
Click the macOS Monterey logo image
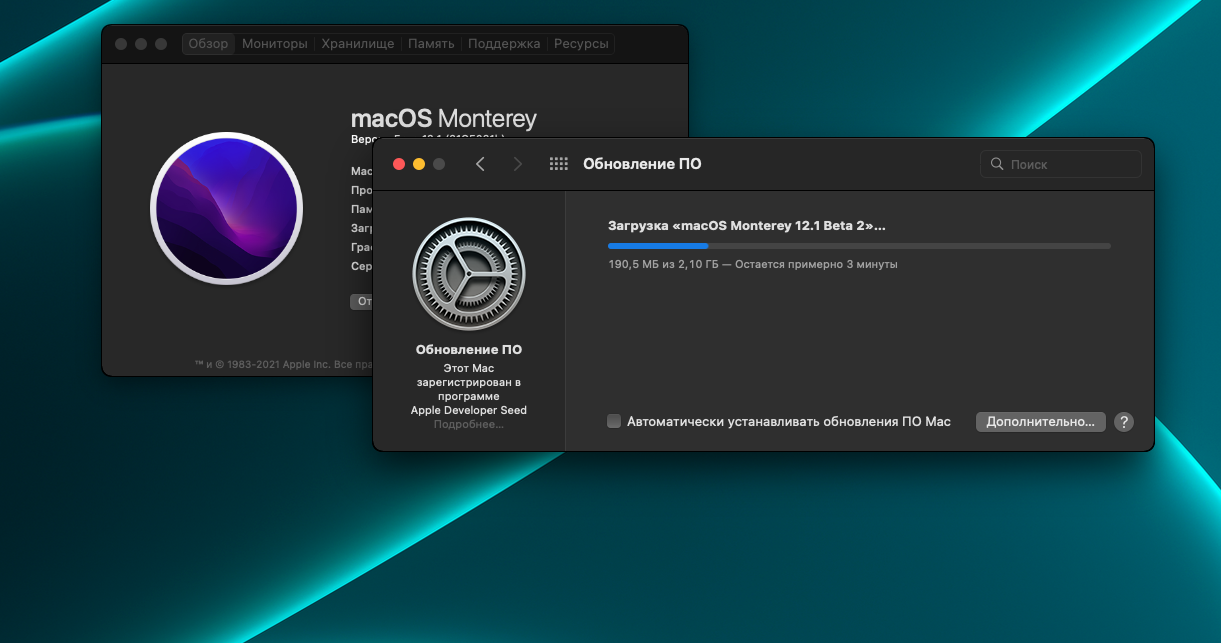(x=227, y=208)
